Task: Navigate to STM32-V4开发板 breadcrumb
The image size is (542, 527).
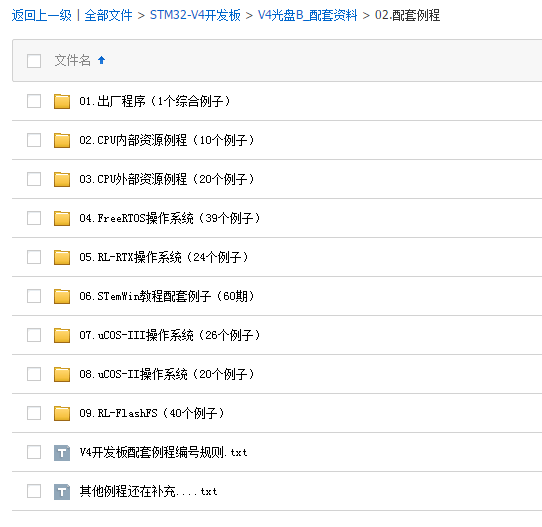Action: coord(195,15)
